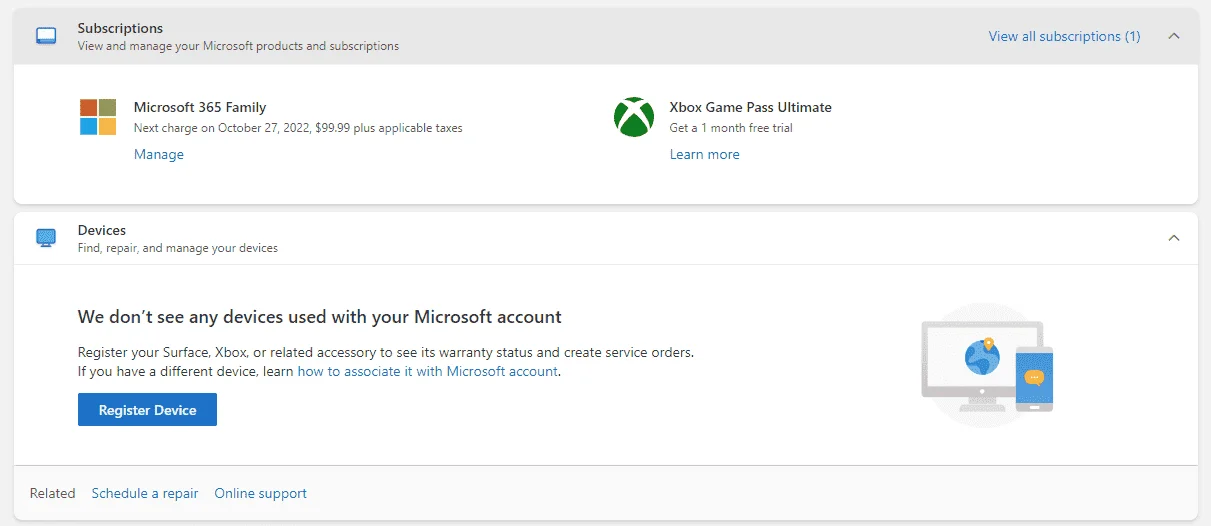1211x526 pixels.
Task: Click the no devices used heading
Action: point(320,317)
